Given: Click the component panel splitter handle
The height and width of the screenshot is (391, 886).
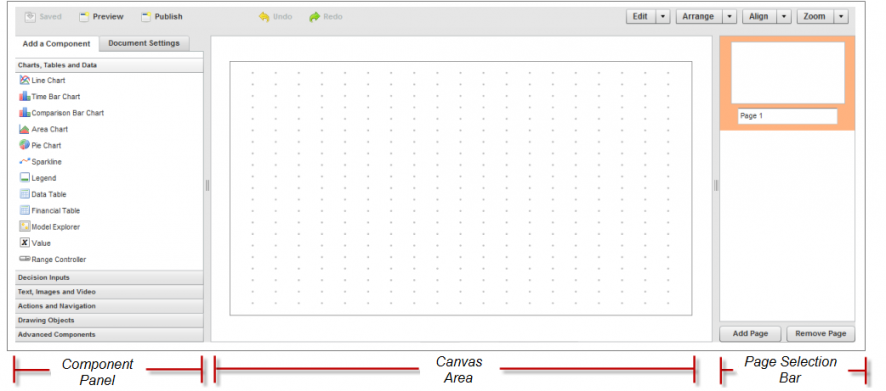Looking at the screenshot, I should point(207,185).
